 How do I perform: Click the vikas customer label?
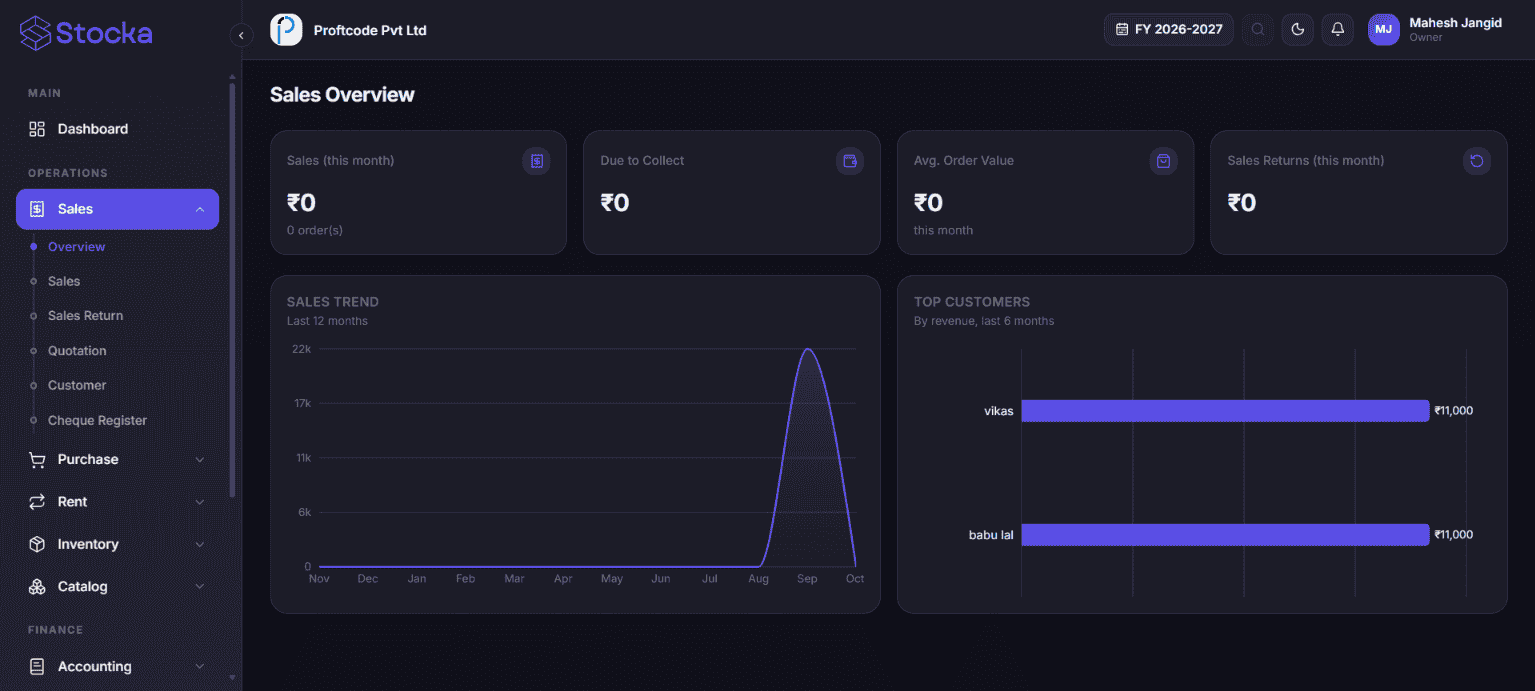tap(998, 411)
